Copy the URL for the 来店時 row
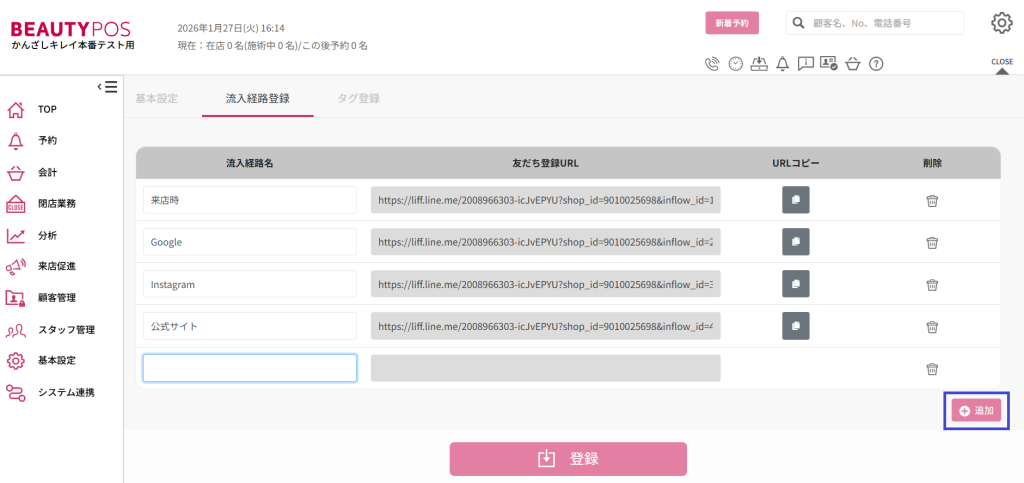 click(795, 200)
